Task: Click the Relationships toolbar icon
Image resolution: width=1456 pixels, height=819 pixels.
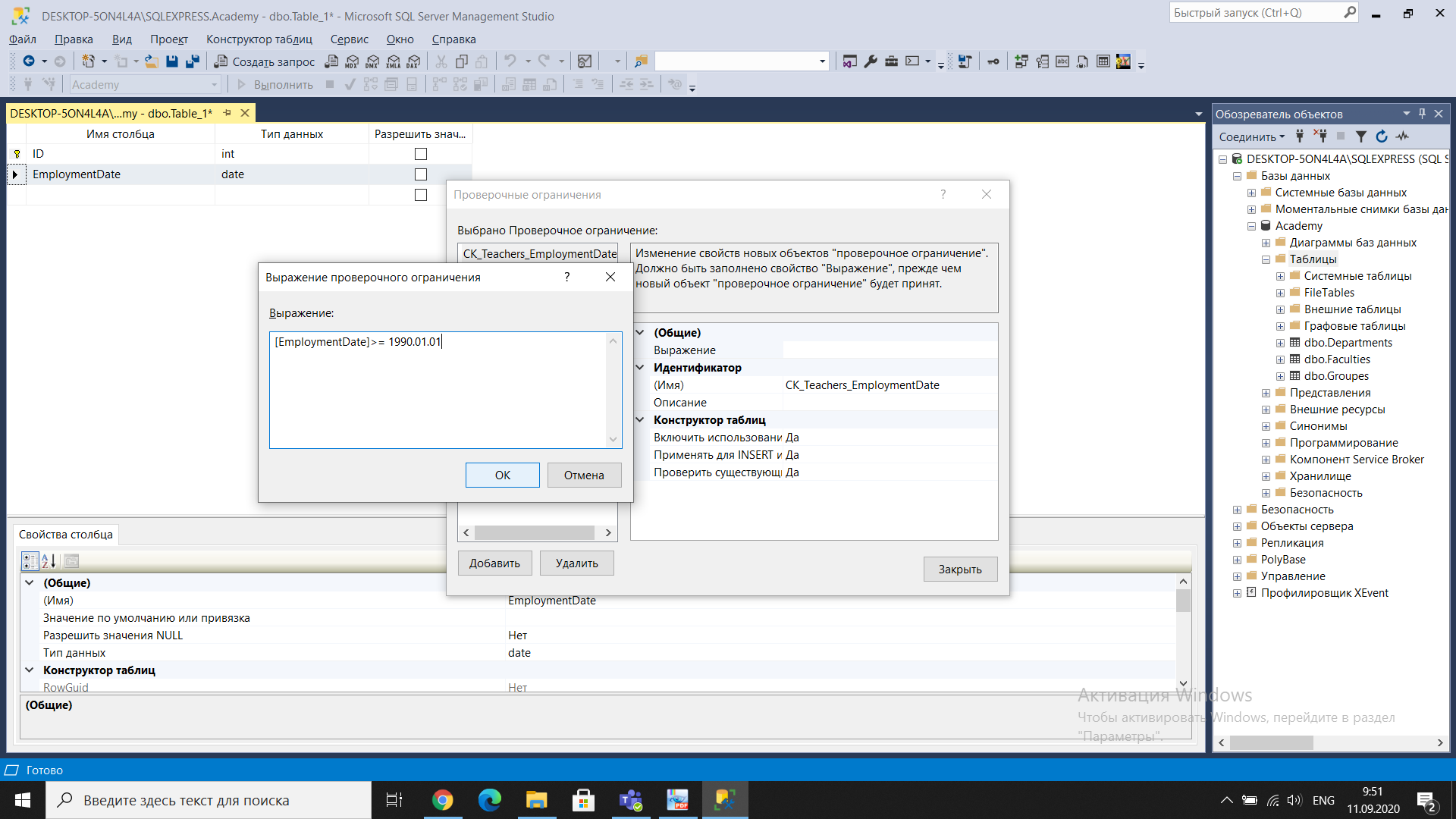Action: pyautogui.click(x=1021, y=61)
